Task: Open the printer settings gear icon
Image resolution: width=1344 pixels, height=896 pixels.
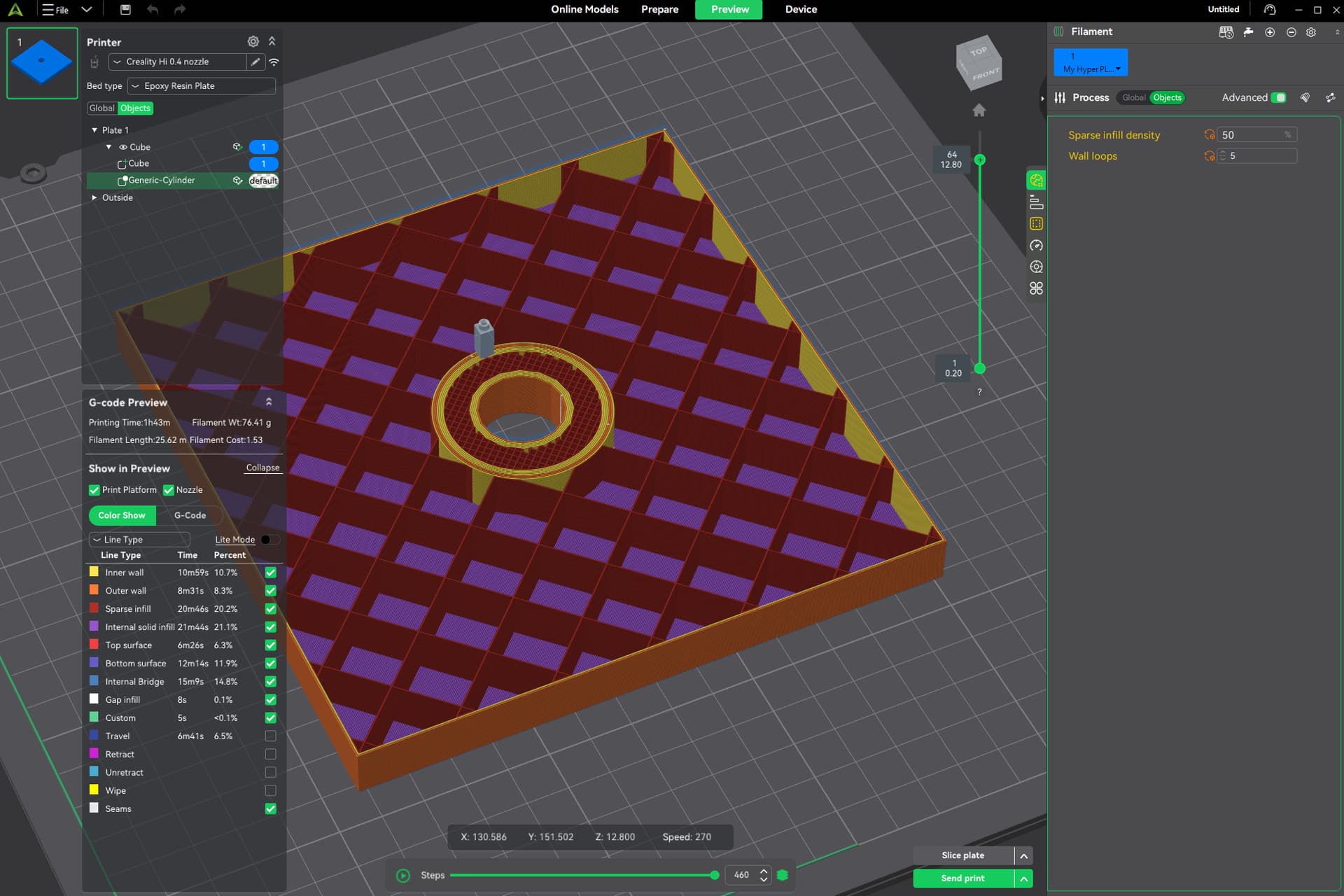Action: point(253,42)
